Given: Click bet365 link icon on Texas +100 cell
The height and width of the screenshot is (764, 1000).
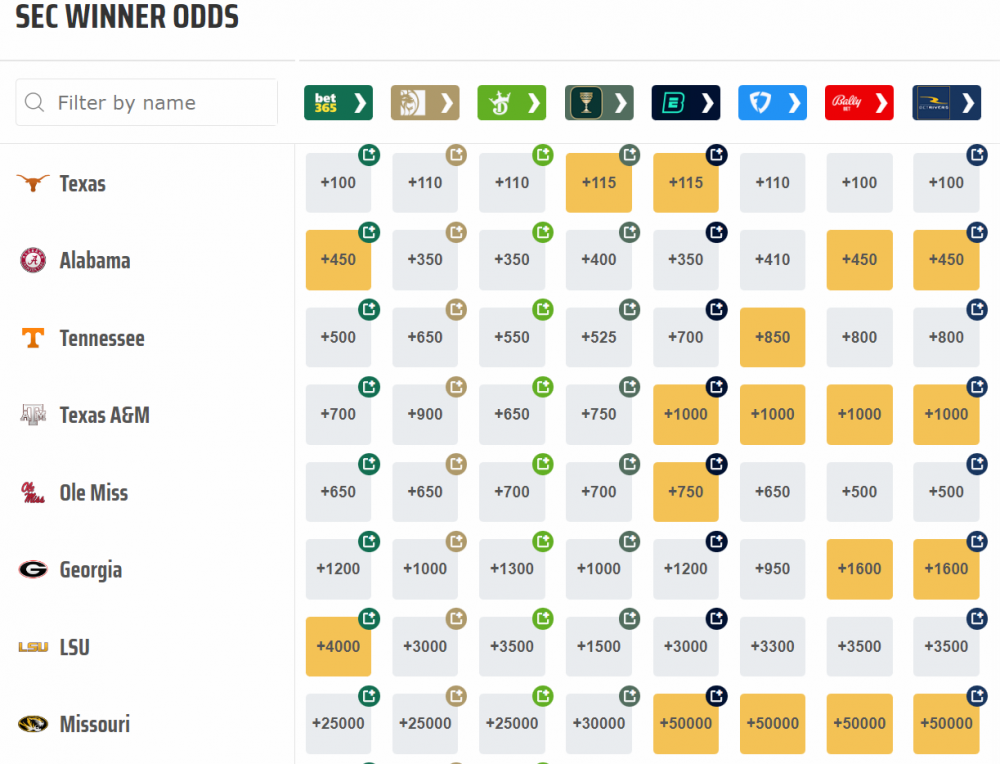Looking at the screenshot, I should [369, 155].
